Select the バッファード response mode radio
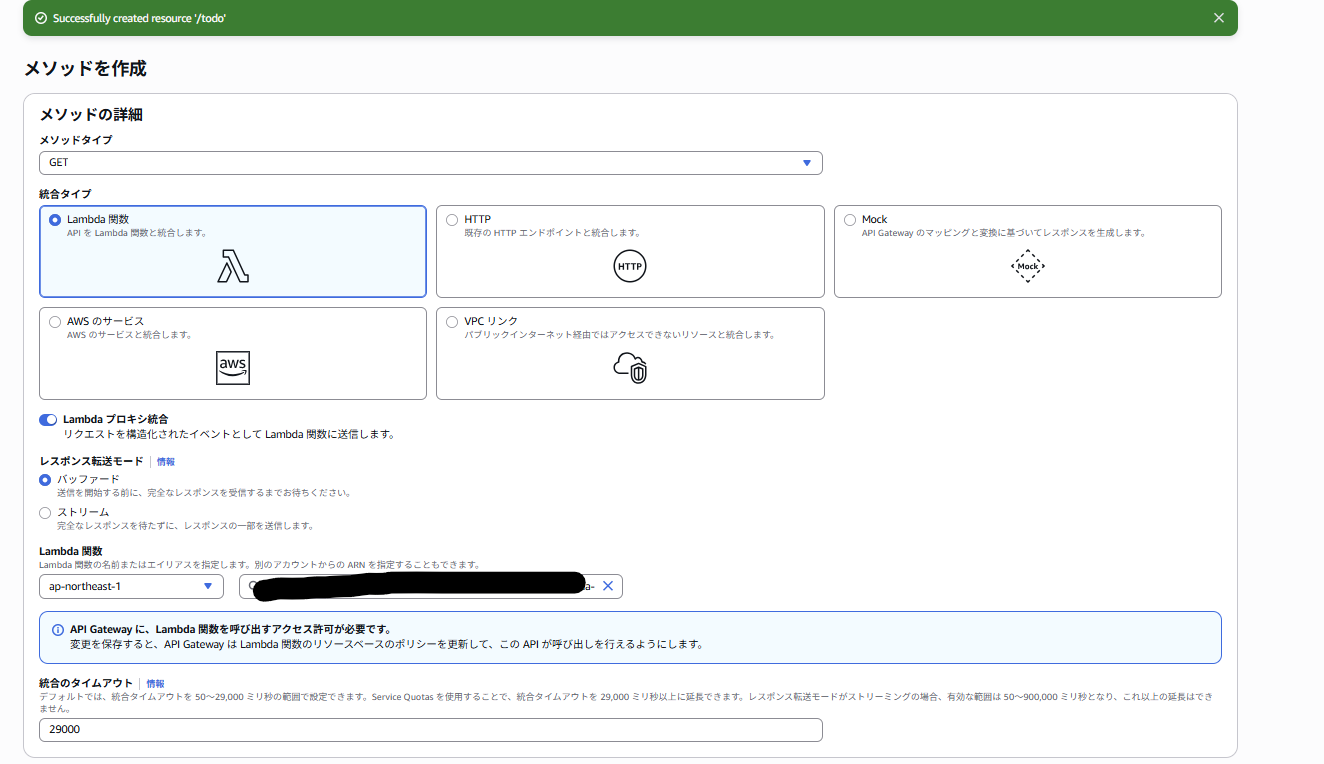1324x764 pixels. 45,480
